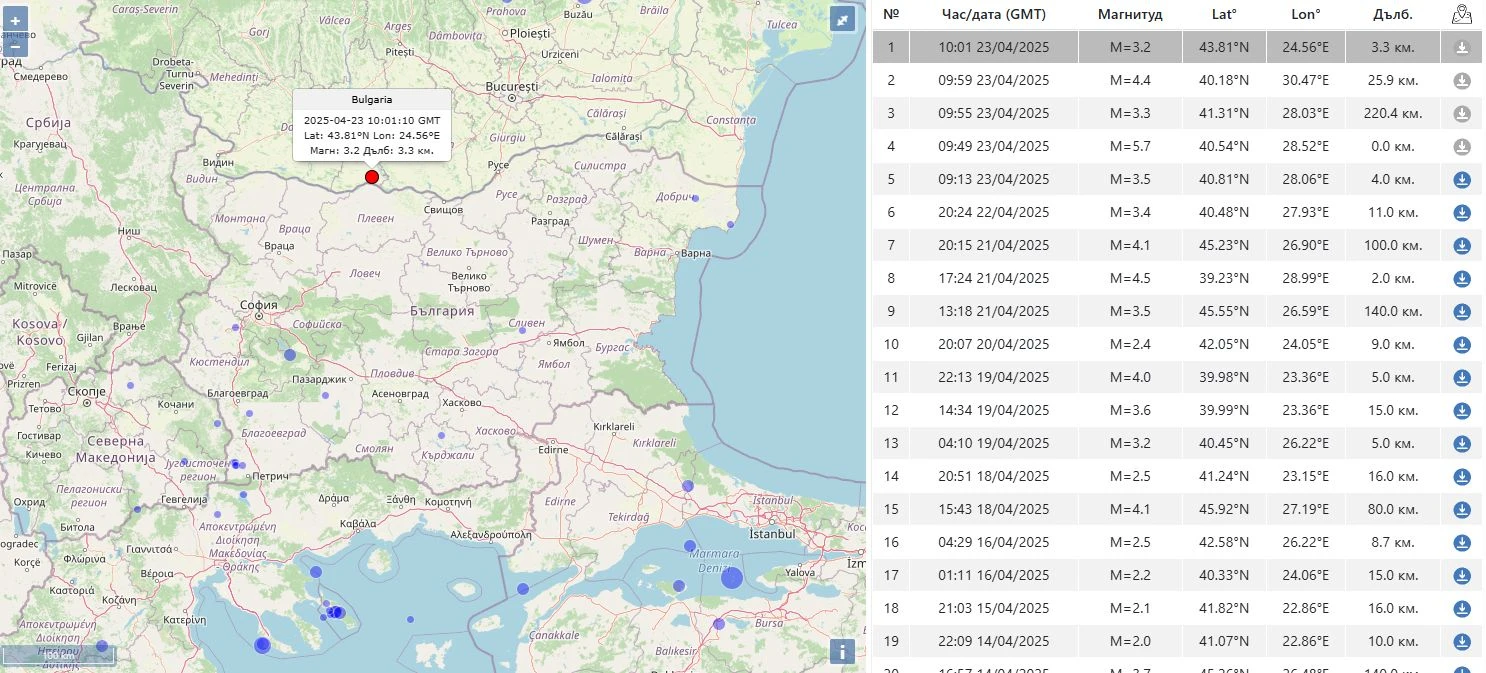Zoom out the map with minus button

click(15, 45)
